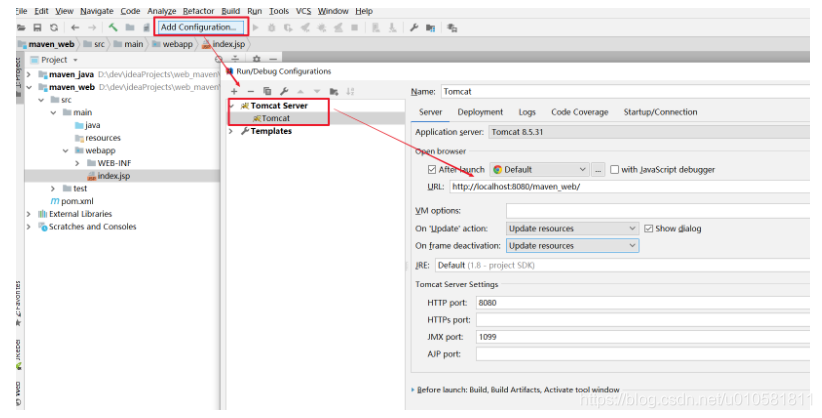Open On frame deactivation dropdown
The width and height of the screenshot is (822, 418).
(x=572, y=245)
